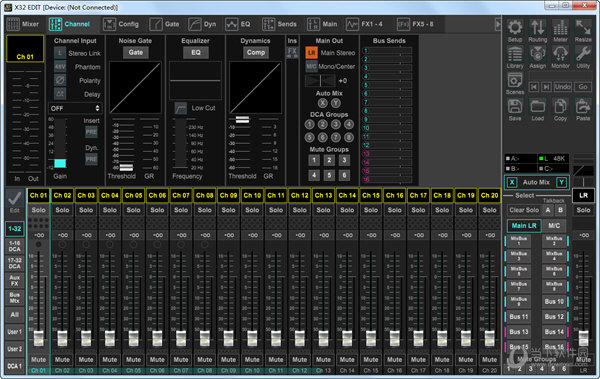
Task: Toggle the channel Delay icon
Action: coord(60,94)
